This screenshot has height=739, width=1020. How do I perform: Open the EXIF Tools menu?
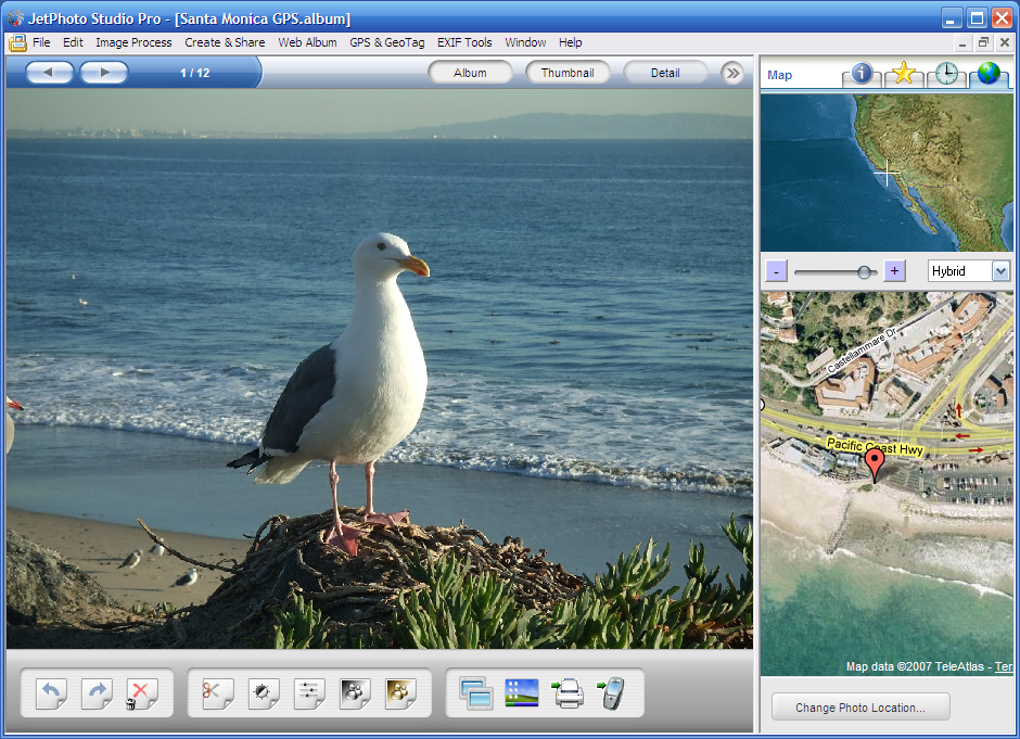click(x=464, y=42)
